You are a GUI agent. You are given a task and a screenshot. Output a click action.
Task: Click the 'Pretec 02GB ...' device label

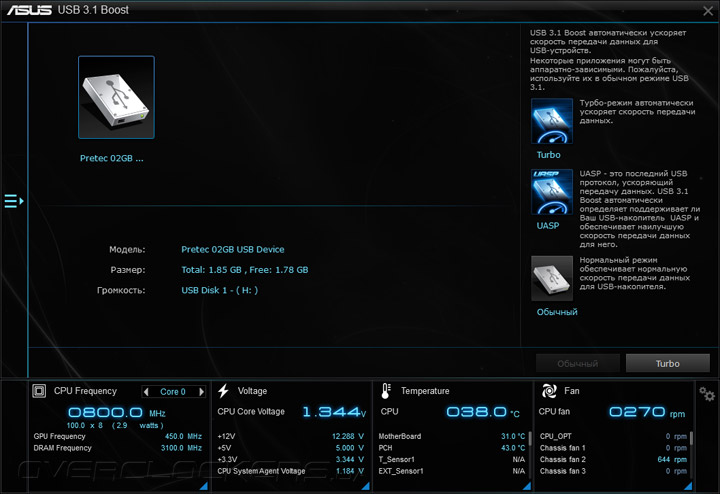[x=112, y=158]
